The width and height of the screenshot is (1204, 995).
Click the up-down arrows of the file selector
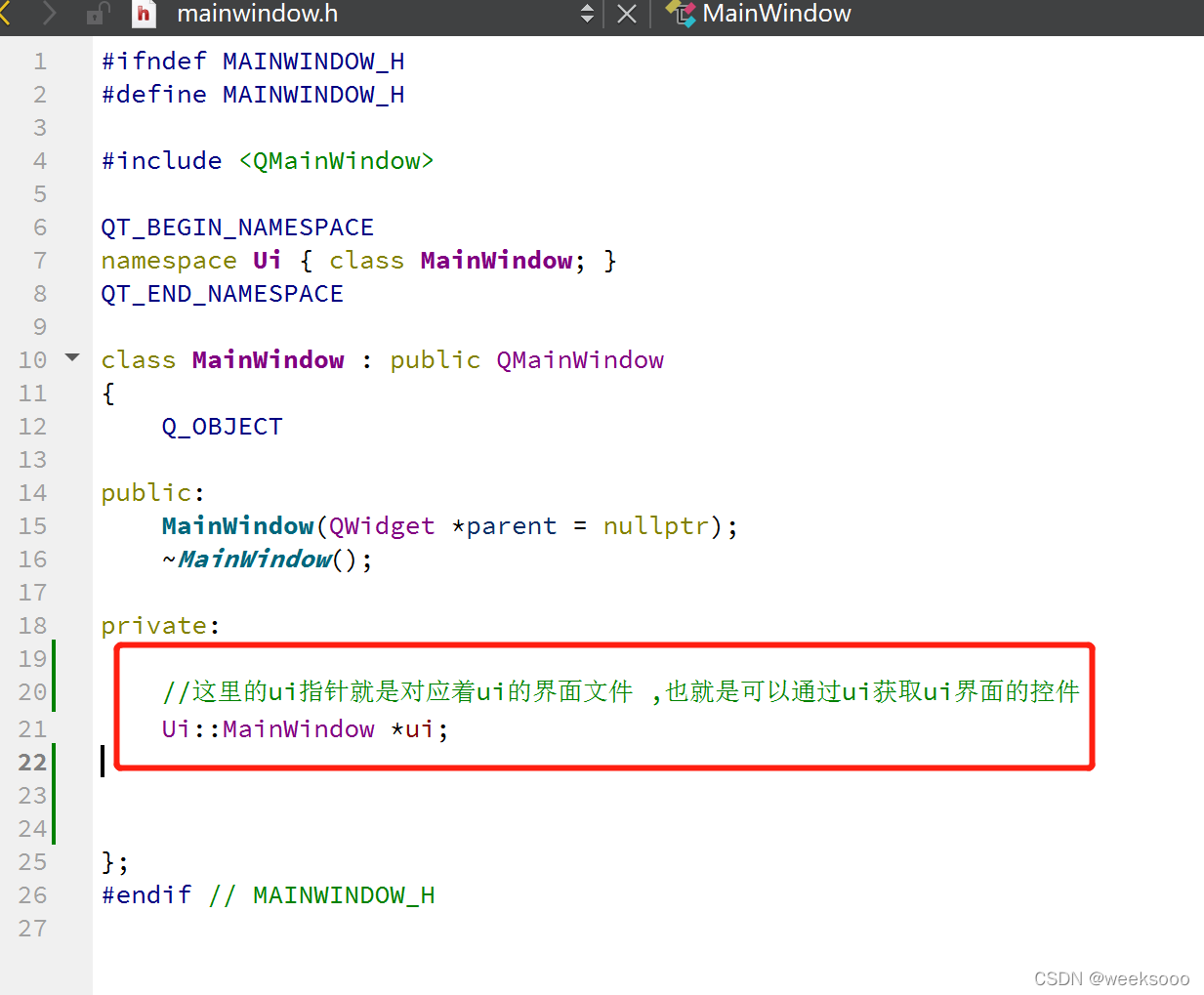[x=587, y=14]
